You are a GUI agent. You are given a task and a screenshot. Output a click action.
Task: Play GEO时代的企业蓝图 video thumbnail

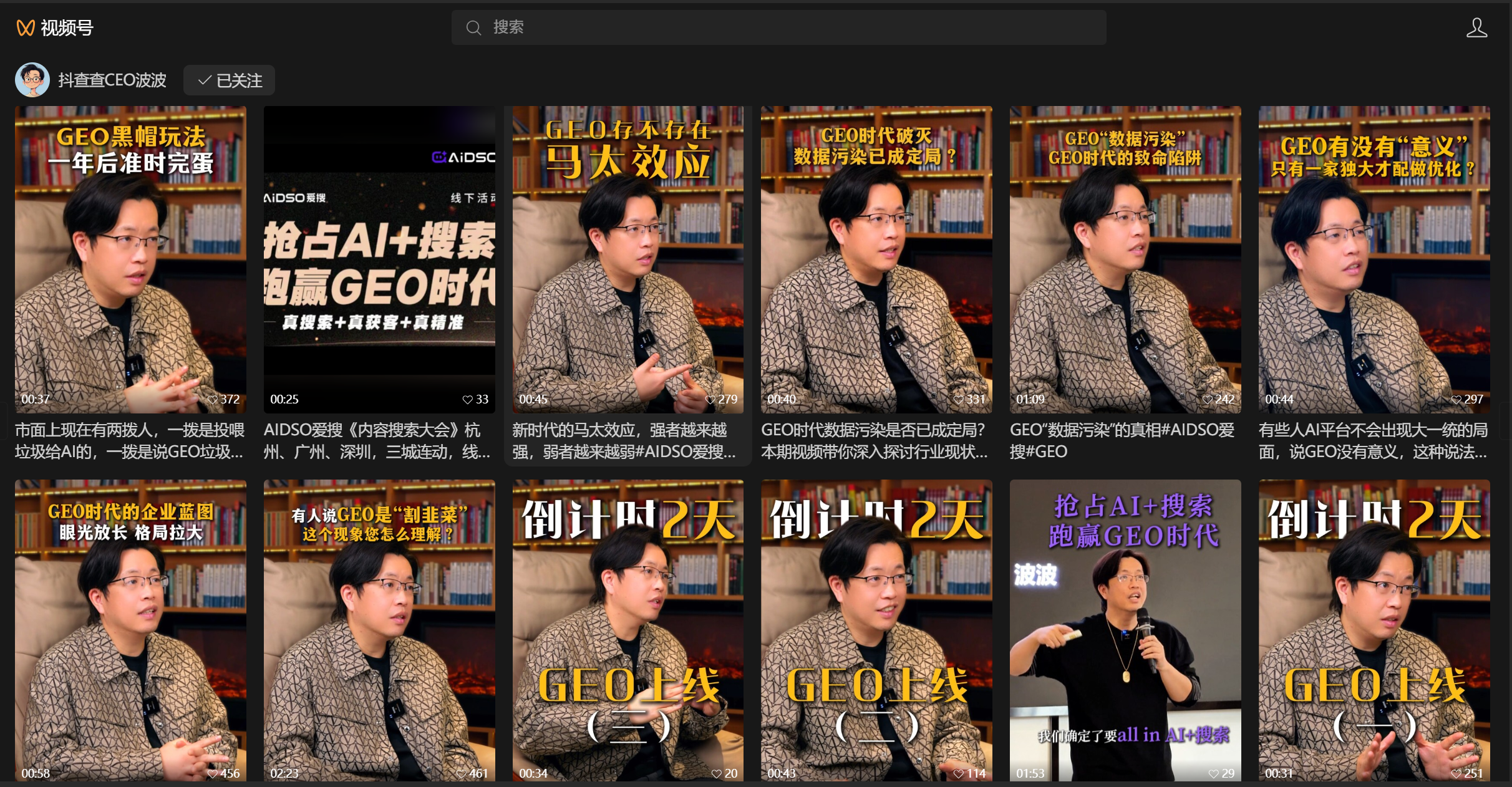click(130, 630)
